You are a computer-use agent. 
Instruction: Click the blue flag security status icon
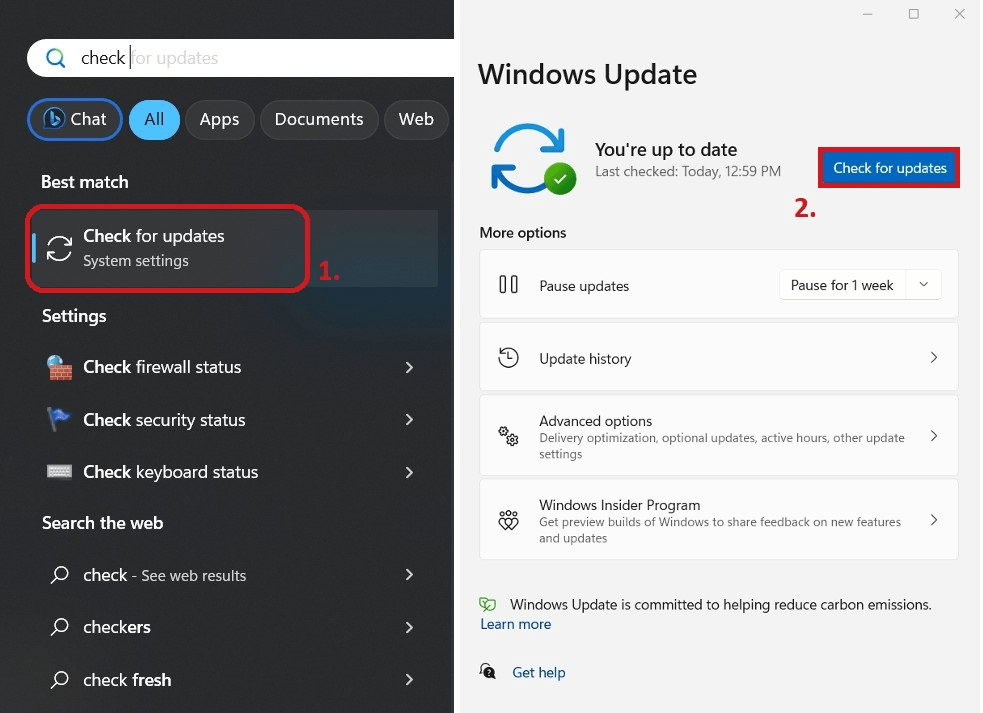click(x=59, y=419)
